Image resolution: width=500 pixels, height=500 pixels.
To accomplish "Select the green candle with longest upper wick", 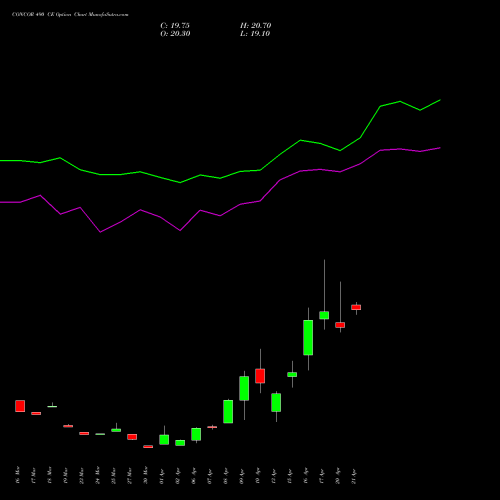I will click(x=324, y=315).
